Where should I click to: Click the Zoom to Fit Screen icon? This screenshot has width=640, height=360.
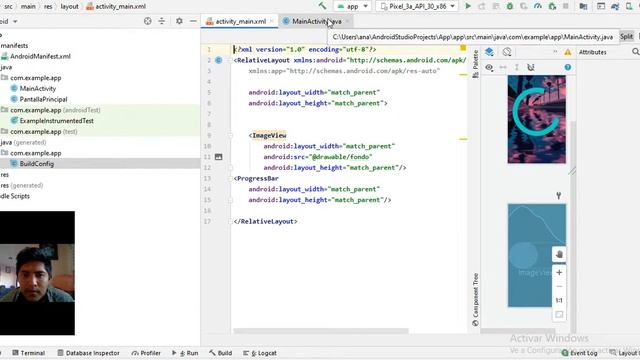tap(559, 314)
